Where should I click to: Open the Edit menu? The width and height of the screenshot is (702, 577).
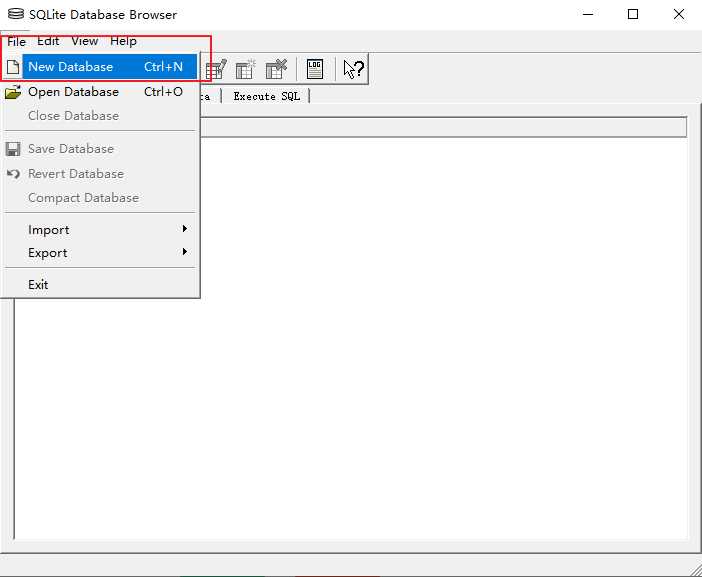[48, 41]
